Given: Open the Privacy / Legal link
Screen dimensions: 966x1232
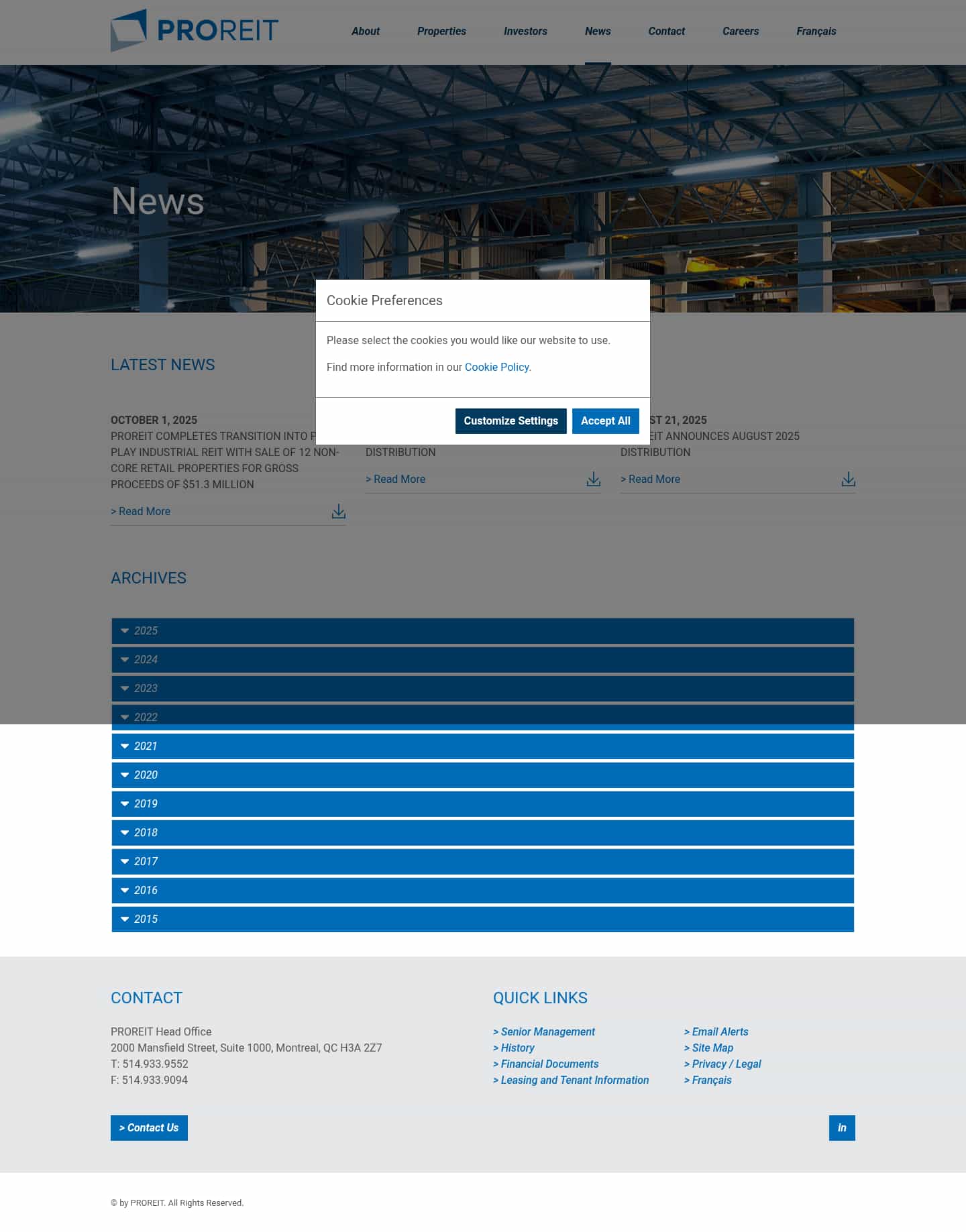Looking at the screenshot, I should (722, 1064).
